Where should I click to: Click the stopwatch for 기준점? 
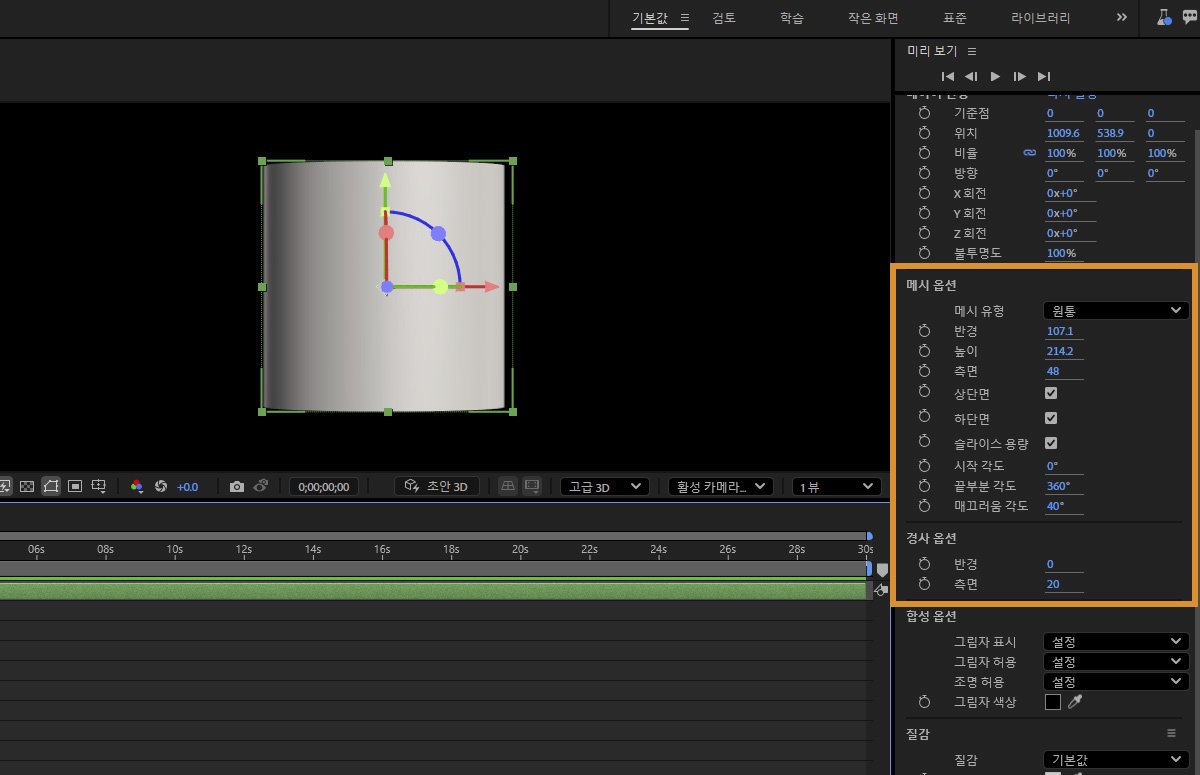[924, 113]
